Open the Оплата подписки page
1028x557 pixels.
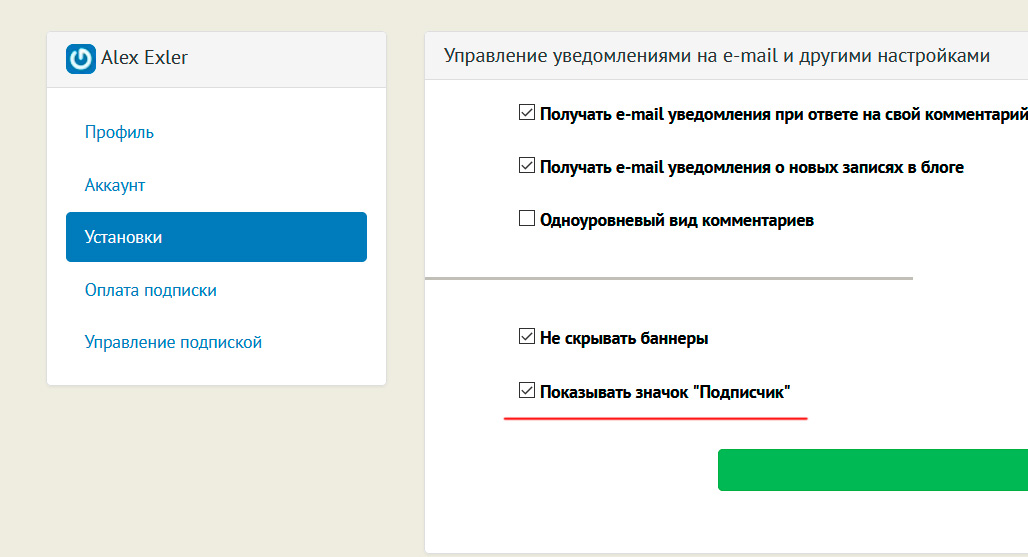click(150, 290)
